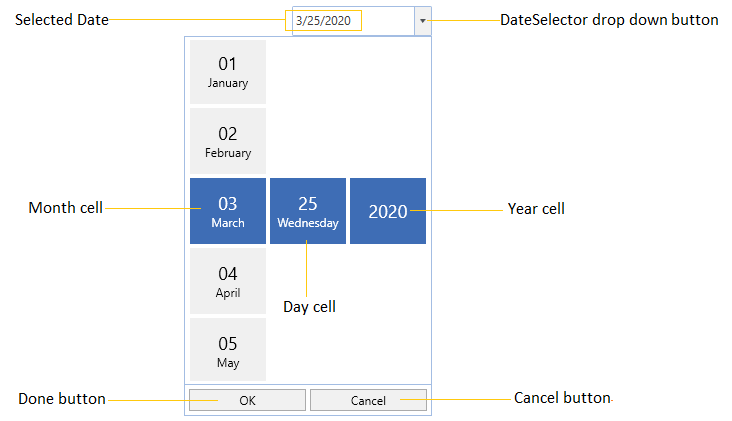The width and height of the screenshot is (732, 421).
Task: Click the date field showing 3/25/2020
Action: click(353, 21)
